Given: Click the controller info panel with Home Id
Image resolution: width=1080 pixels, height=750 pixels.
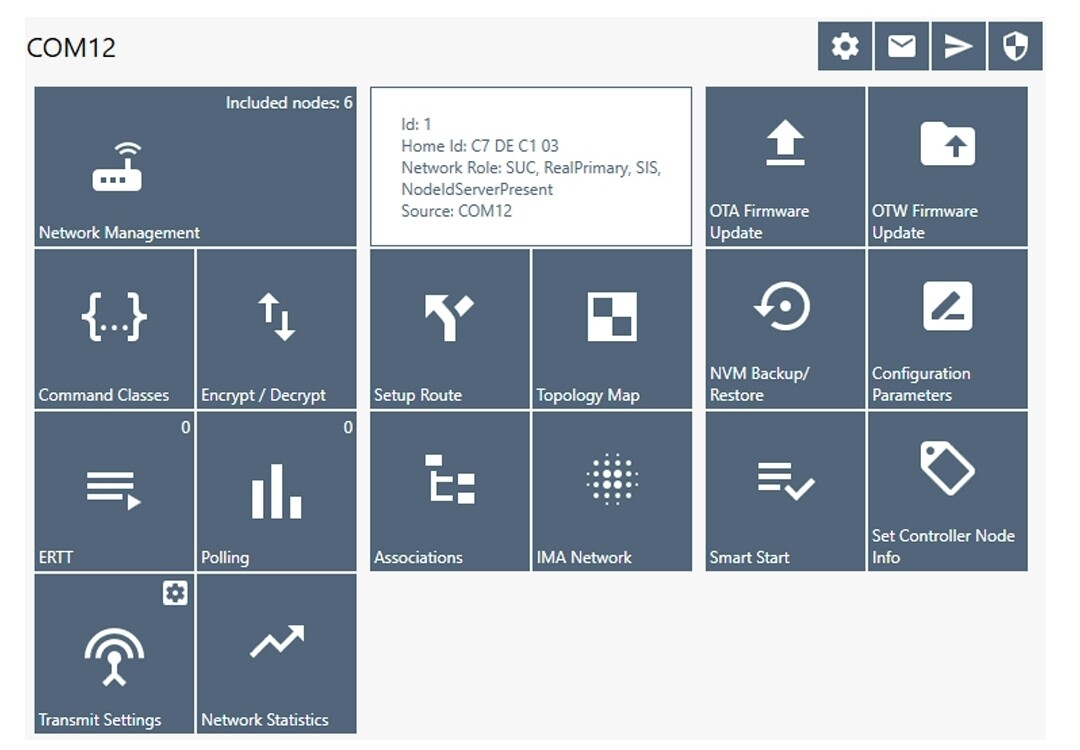Looking at the screenshot, I should tap(531, 166).
